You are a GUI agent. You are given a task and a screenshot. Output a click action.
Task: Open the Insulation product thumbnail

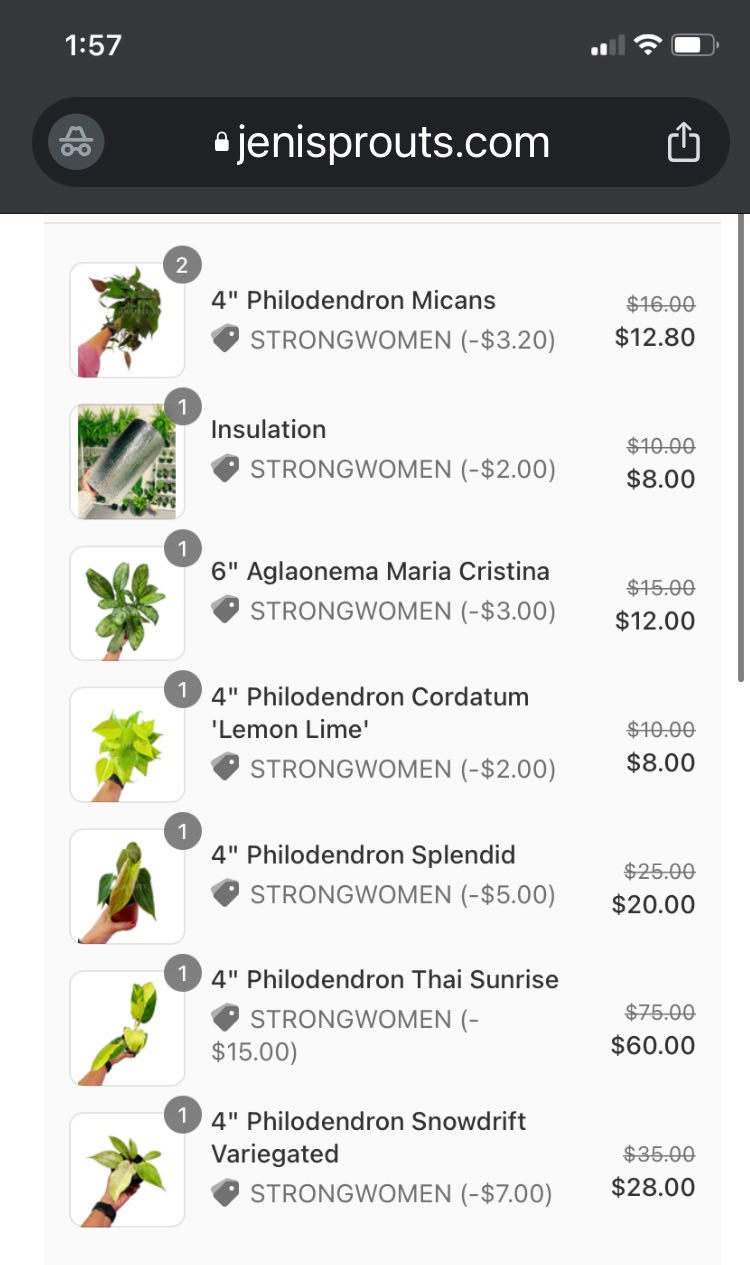pos(127,461)
